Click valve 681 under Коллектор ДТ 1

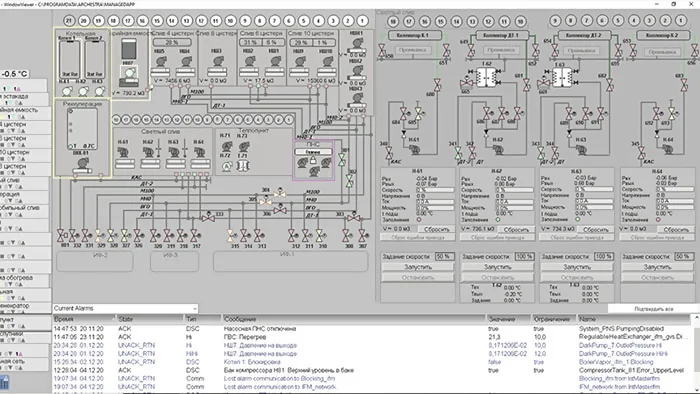coord(527,84)
